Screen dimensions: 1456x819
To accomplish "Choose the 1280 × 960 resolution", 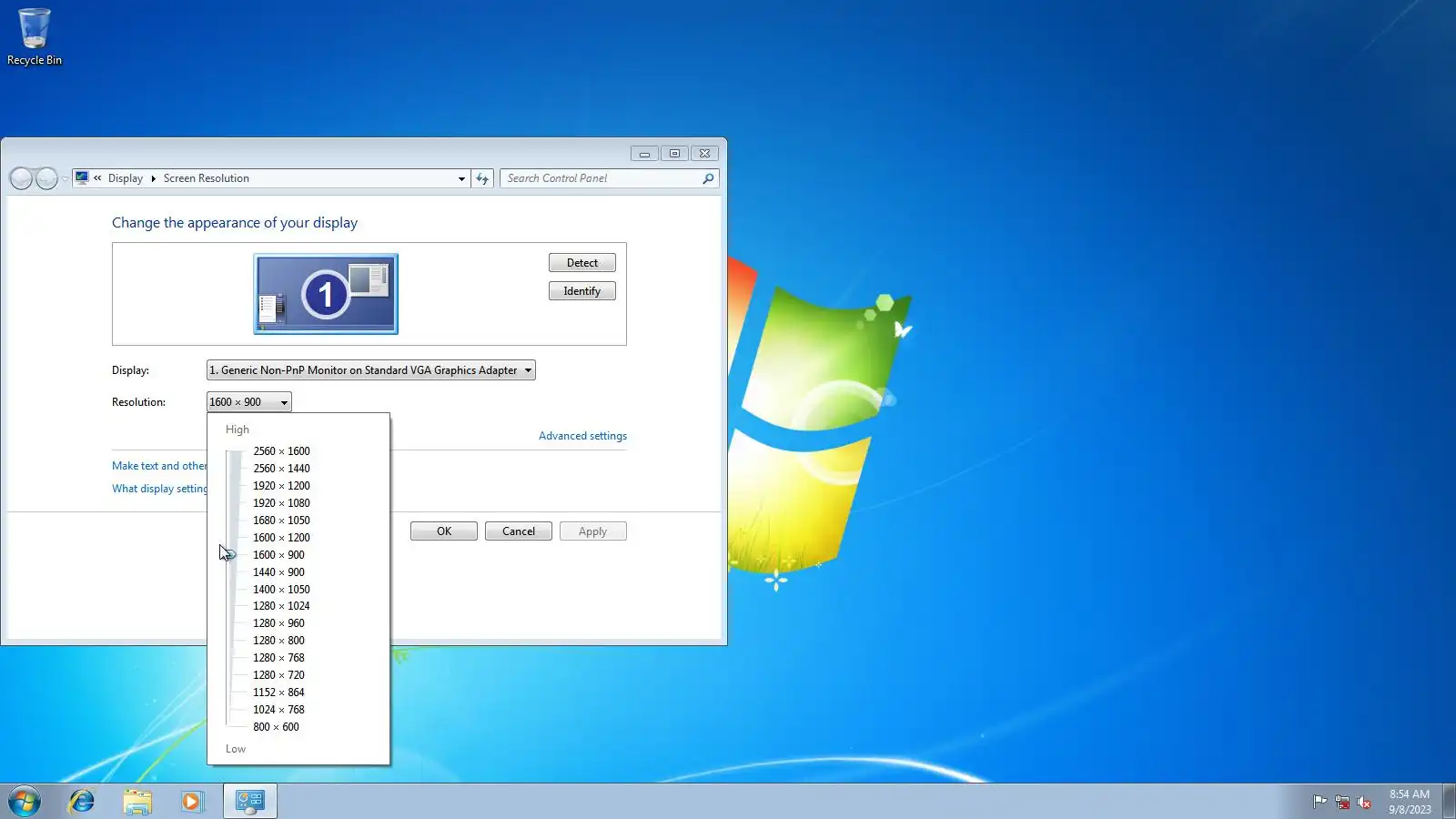I will pos(278,623).
